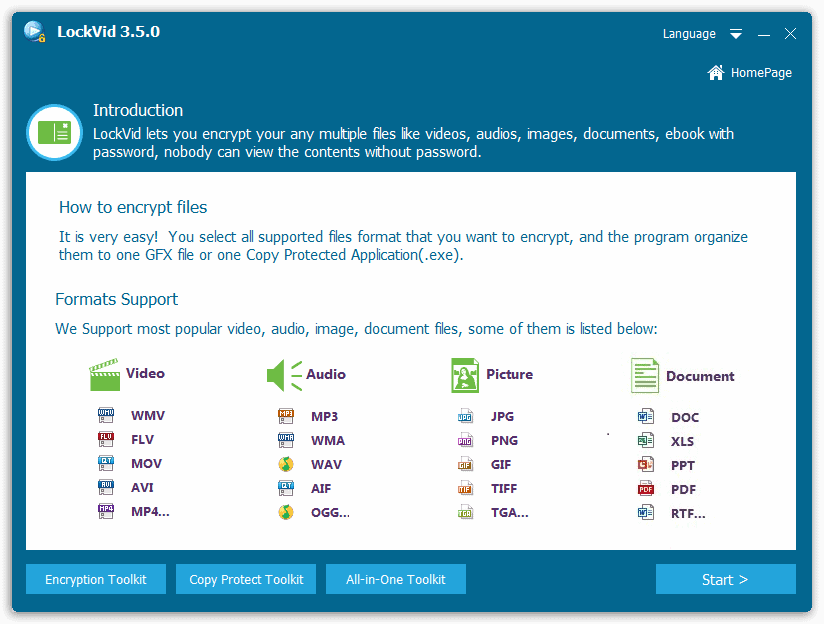Image resolution: width=824 pixels, height=624 pixels.
Task: Click the LockVid 3.5.0 title text
Action: point(108,32)
